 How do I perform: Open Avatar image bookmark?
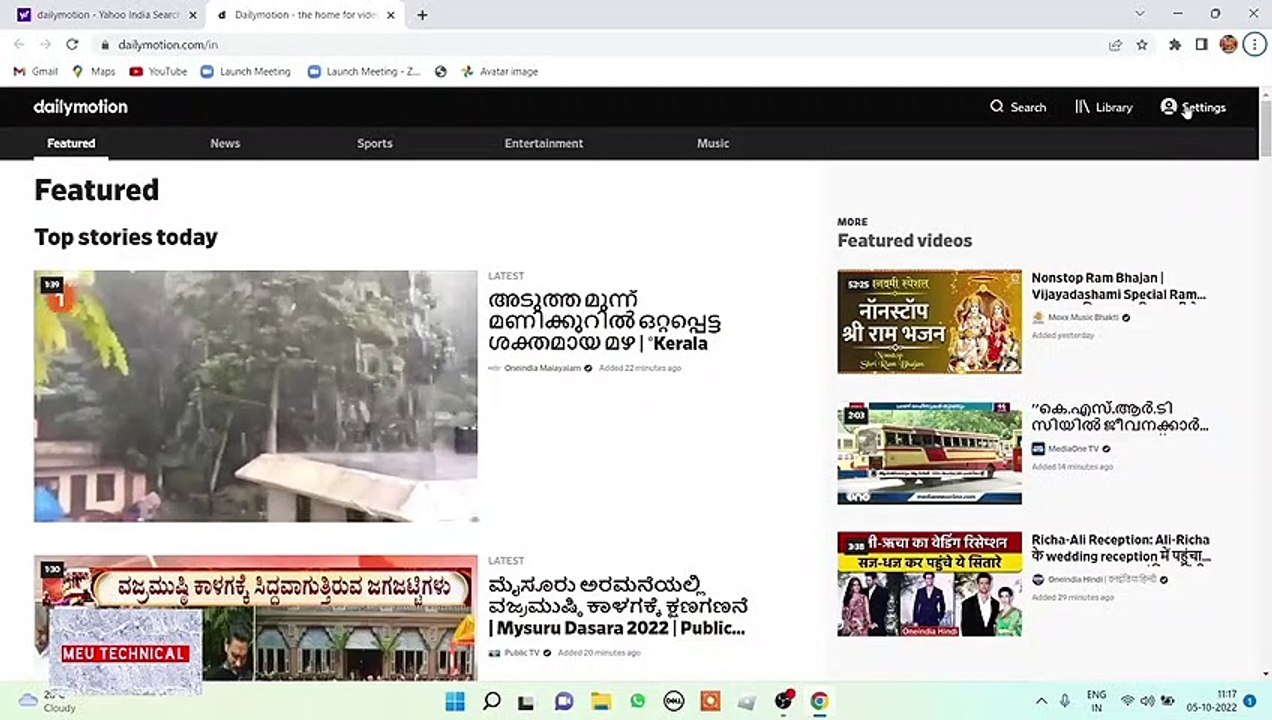pos(500,72)
